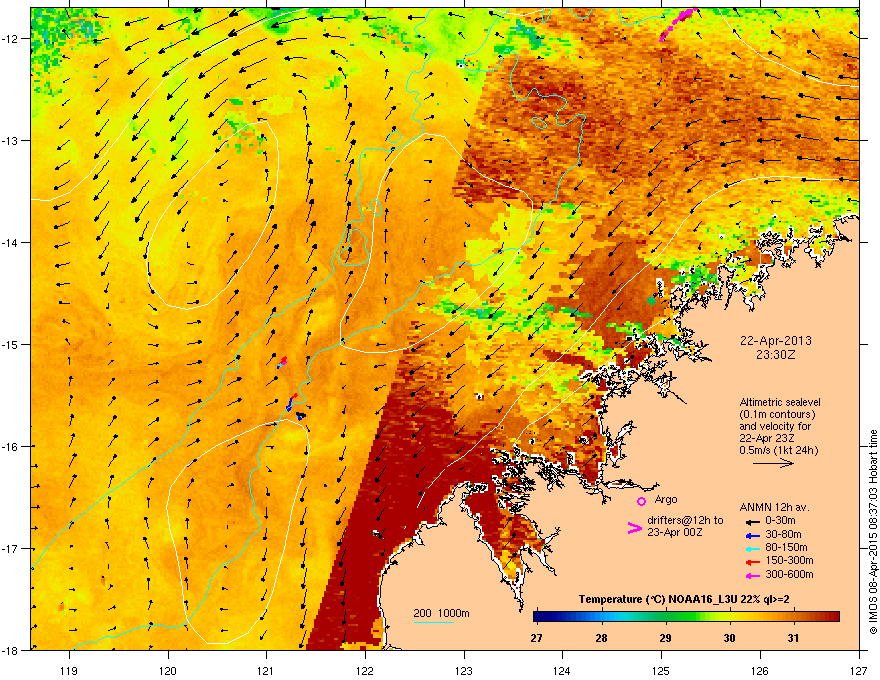The image size is (880, 680).
Task: Click the '300-600m' depth label
Action: pos(789,574)
